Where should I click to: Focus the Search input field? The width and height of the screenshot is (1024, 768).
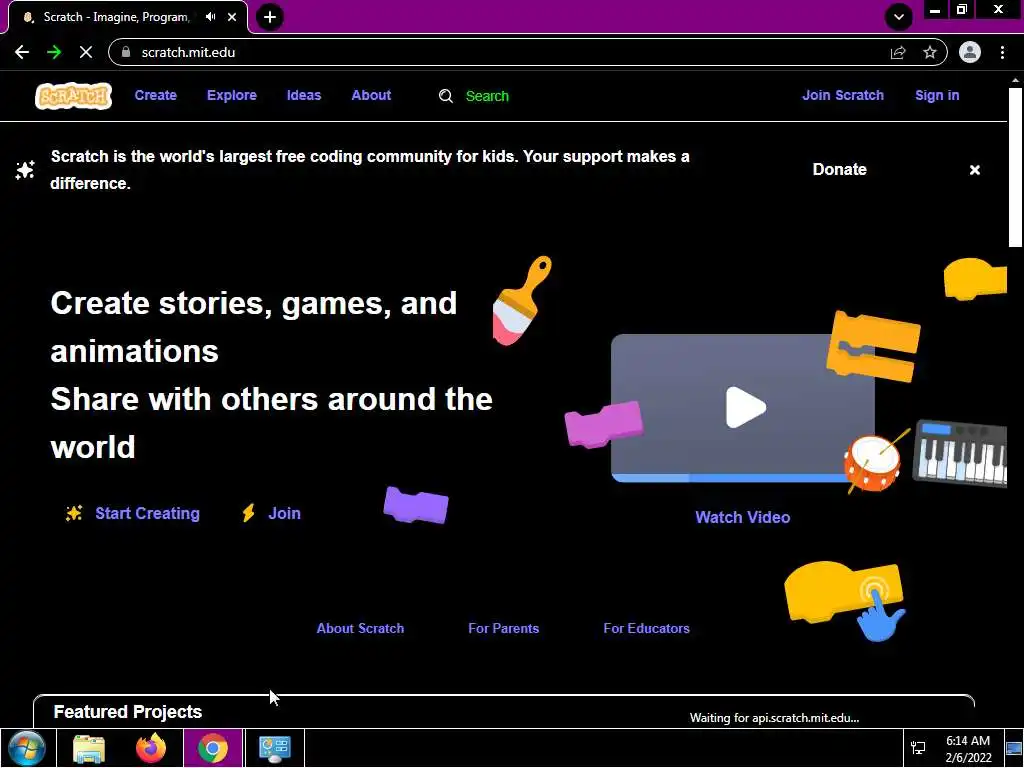click(487, 96)
